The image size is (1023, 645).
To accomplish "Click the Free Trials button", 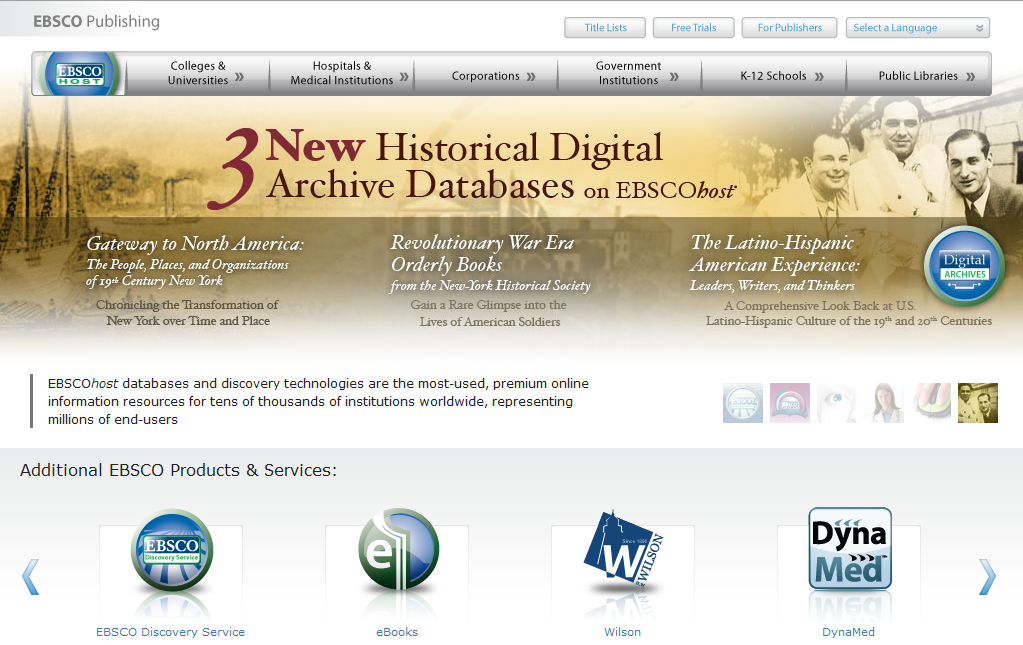I will tap(694, 27).
